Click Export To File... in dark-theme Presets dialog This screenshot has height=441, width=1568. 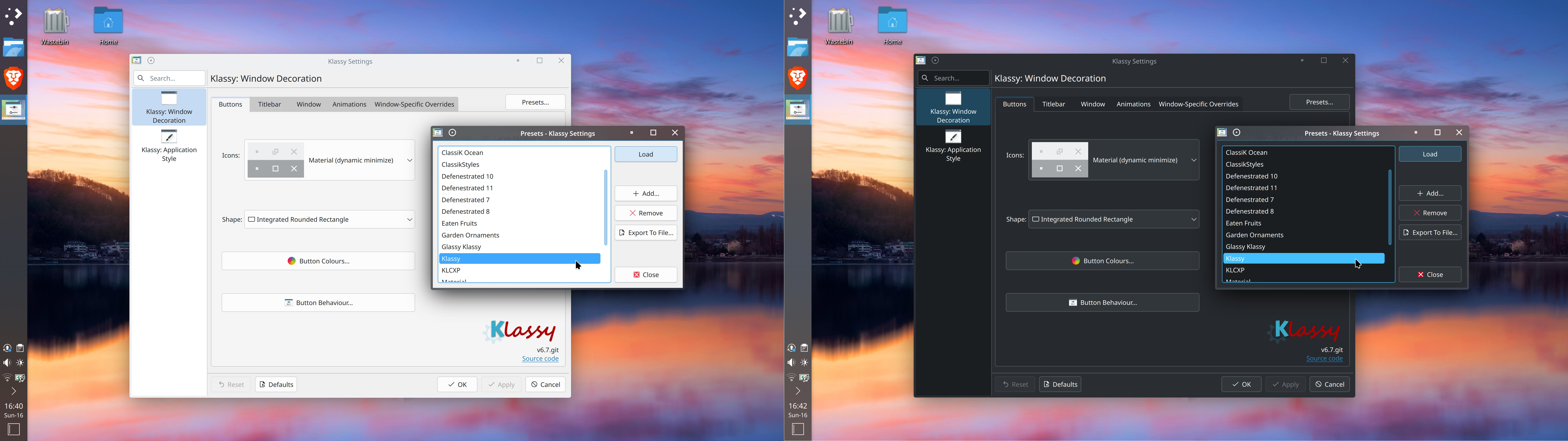click(1430, 233)
